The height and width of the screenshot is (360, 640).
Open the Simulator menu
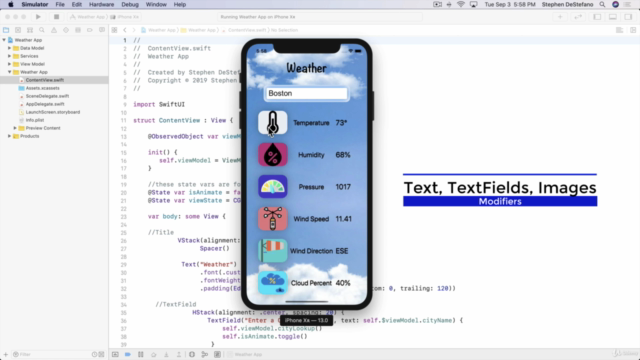pyautogui.click(x=35, y=4)
